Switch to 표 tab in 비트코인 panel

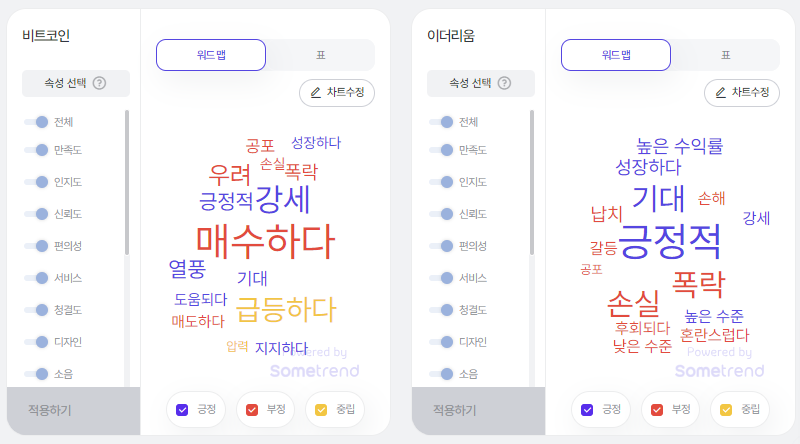tap(320, 55)
